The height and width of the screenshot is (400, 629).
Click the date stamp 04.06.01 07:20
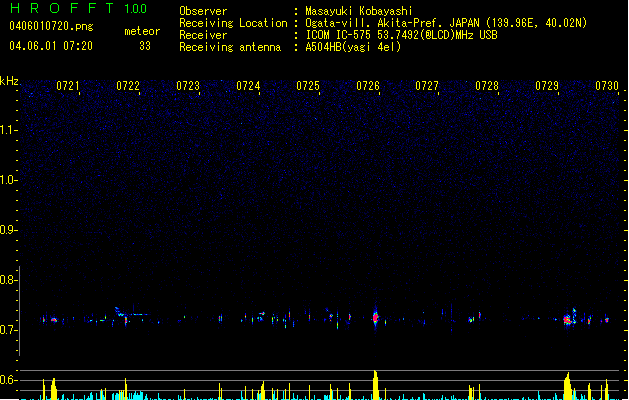pyautogui.click(x=51, y=46)
